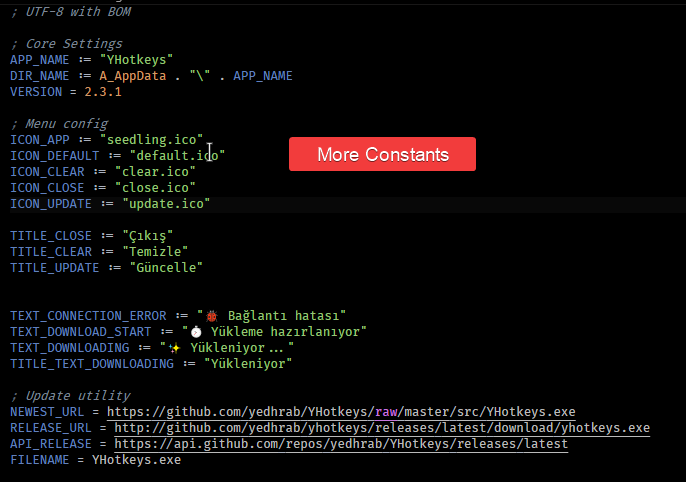
Task: Click the "seedling.ico" string
Action: (x=151, y=140)
